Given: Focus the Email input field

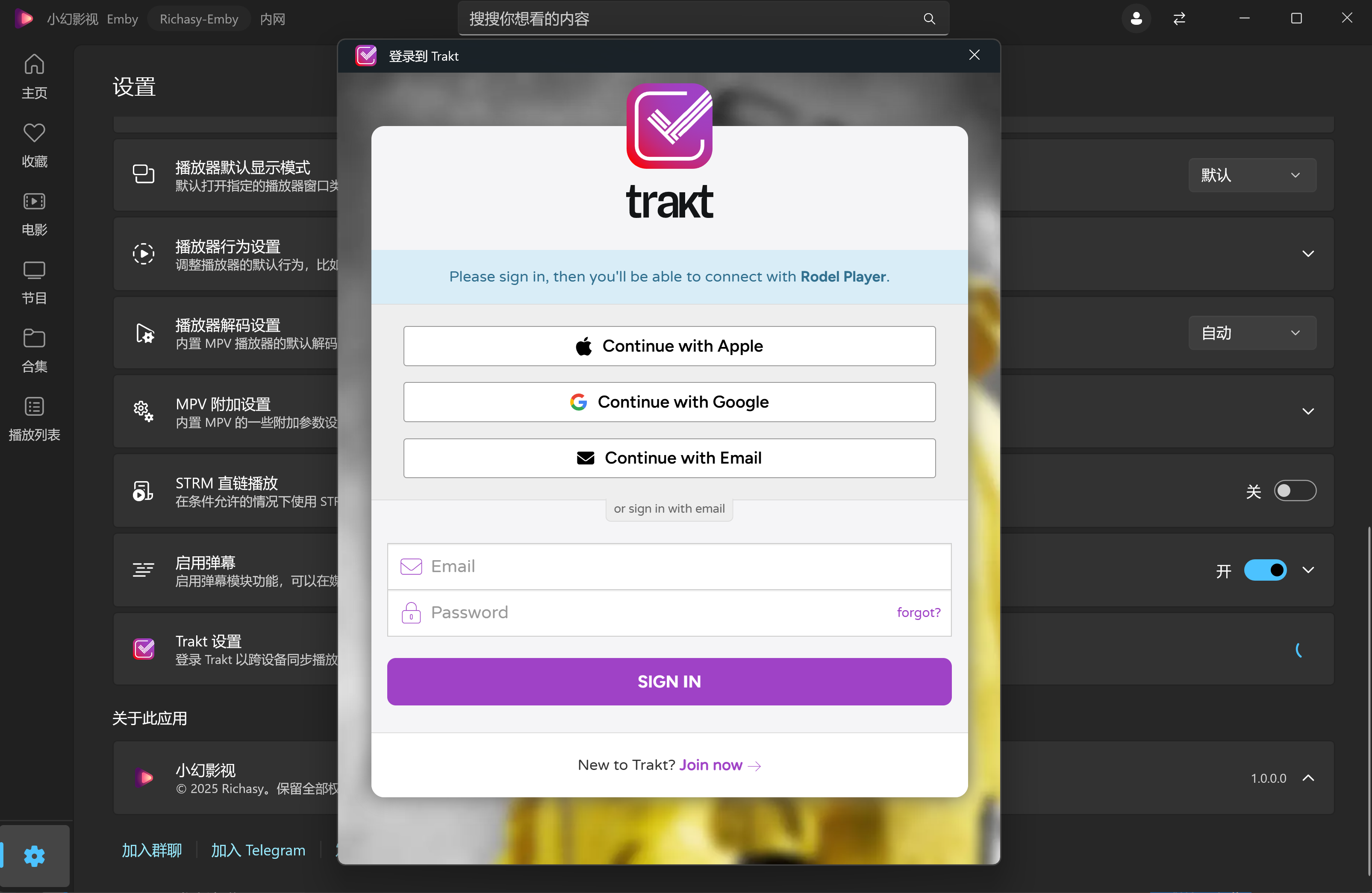Looking at the screenshot, I should click(x=669, y=566).
